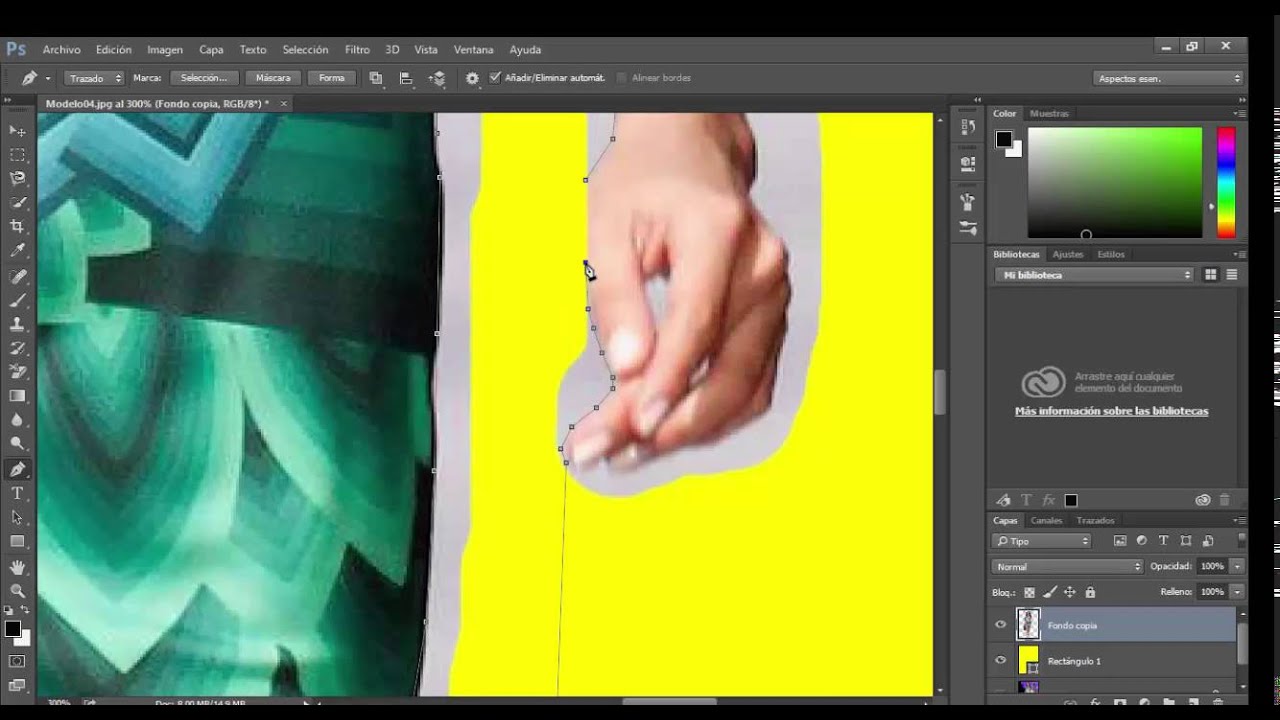This screenshot has width=1280, height=720.
Task: Toggle Quick Mask mode icon
Action: (x=17, y=661)
